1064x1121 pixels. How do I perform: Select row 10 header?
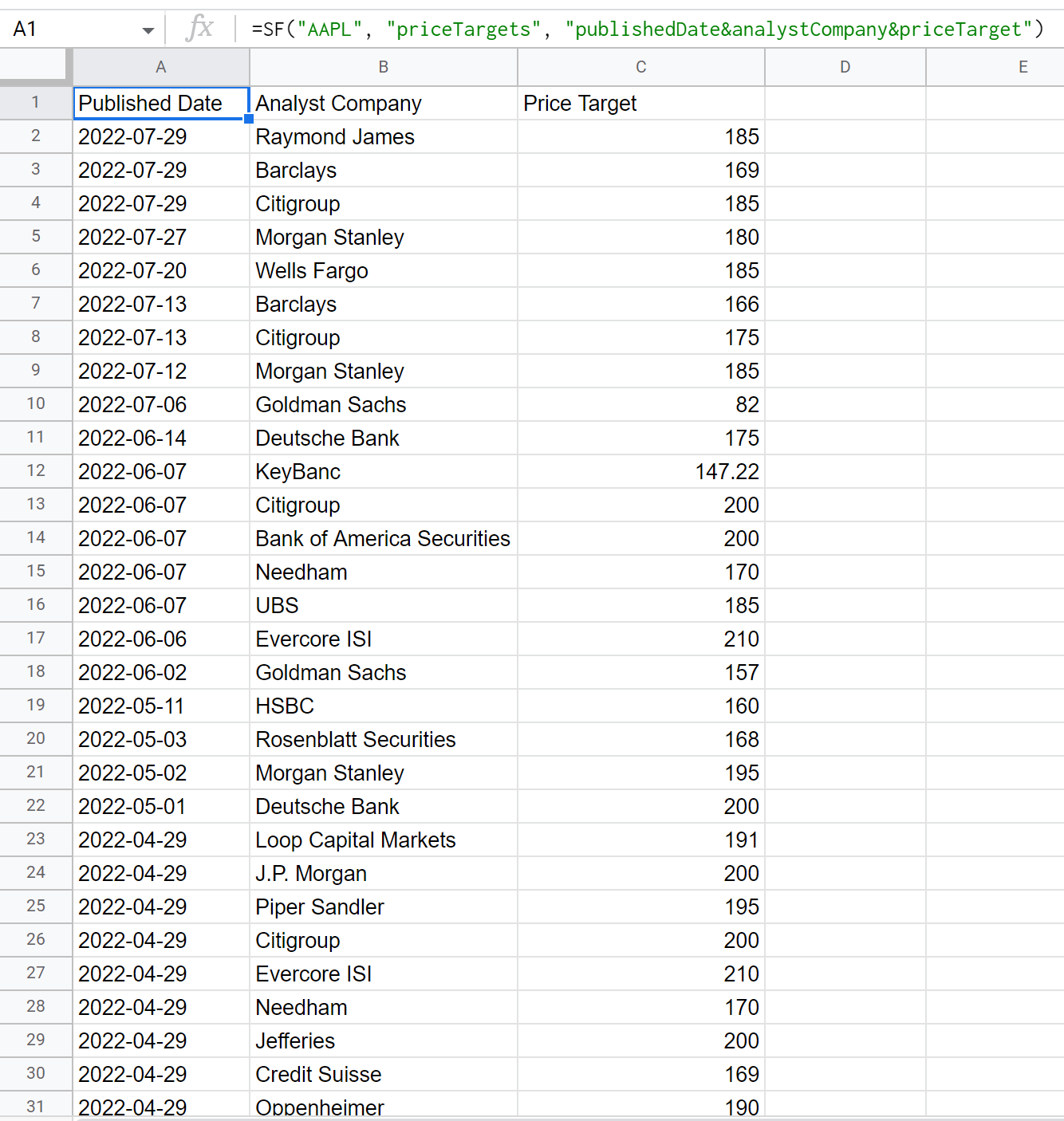pos(36,404)
